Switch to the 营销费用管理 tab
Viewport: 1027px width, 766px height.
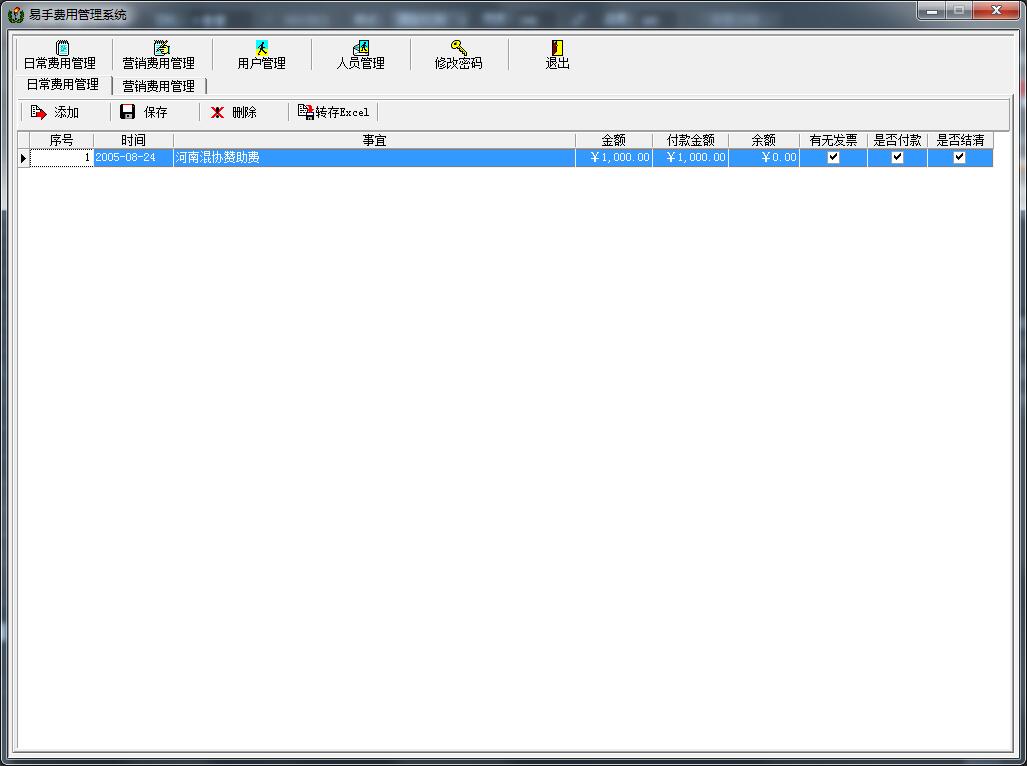(159, 86)
